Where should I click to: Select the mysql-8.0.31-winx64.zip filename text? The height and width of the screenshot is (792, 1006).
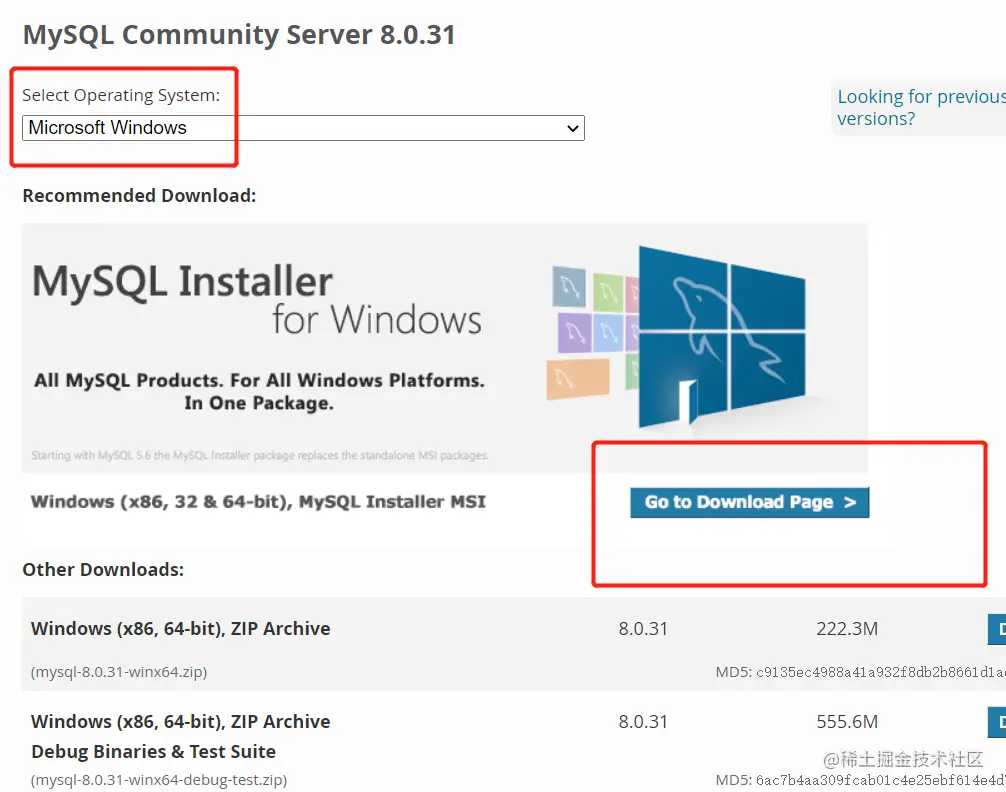click(x=119, y=672)
